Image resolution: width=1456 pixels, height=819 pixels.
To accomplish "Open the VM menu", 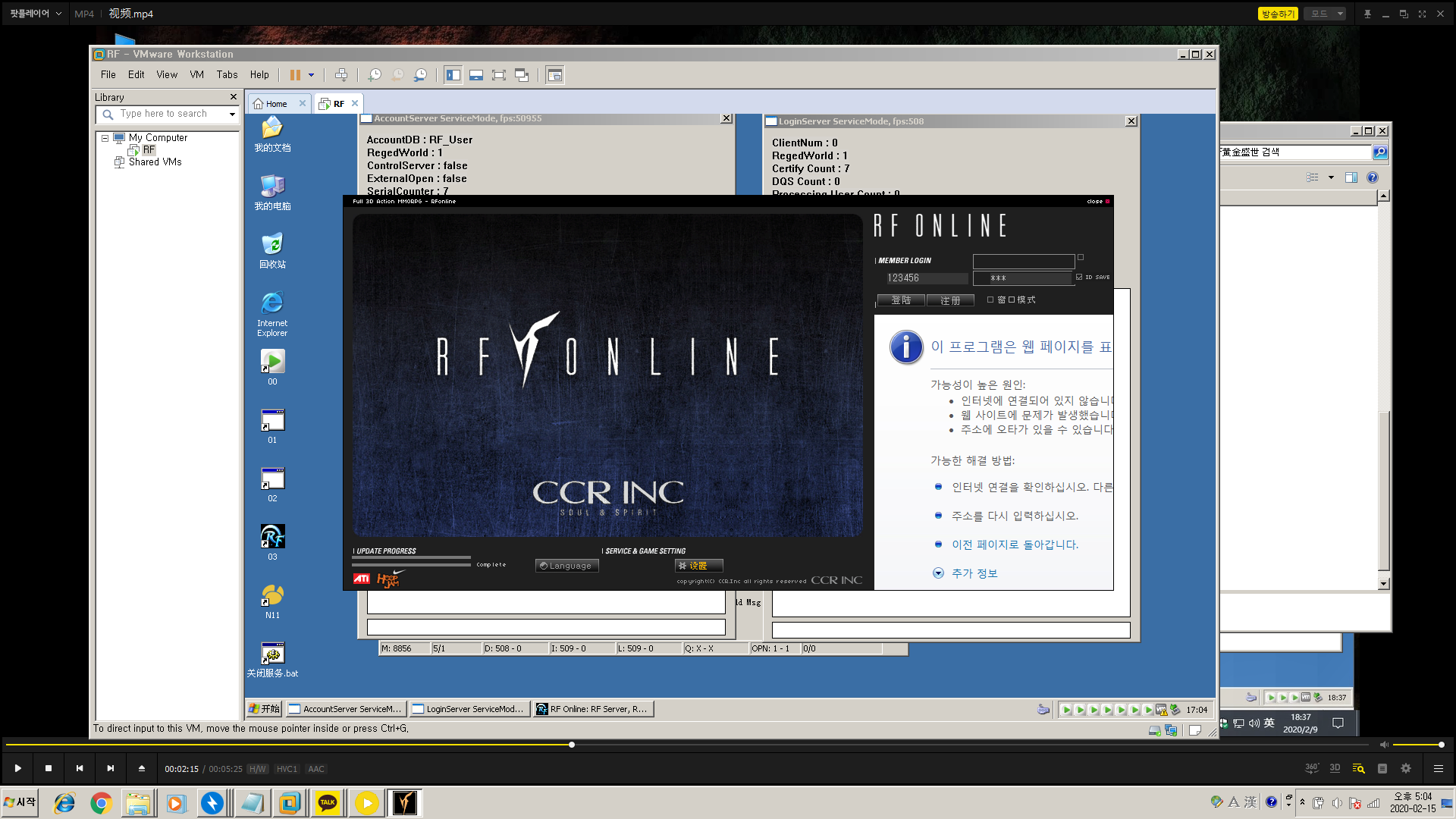I will (196, 75).
